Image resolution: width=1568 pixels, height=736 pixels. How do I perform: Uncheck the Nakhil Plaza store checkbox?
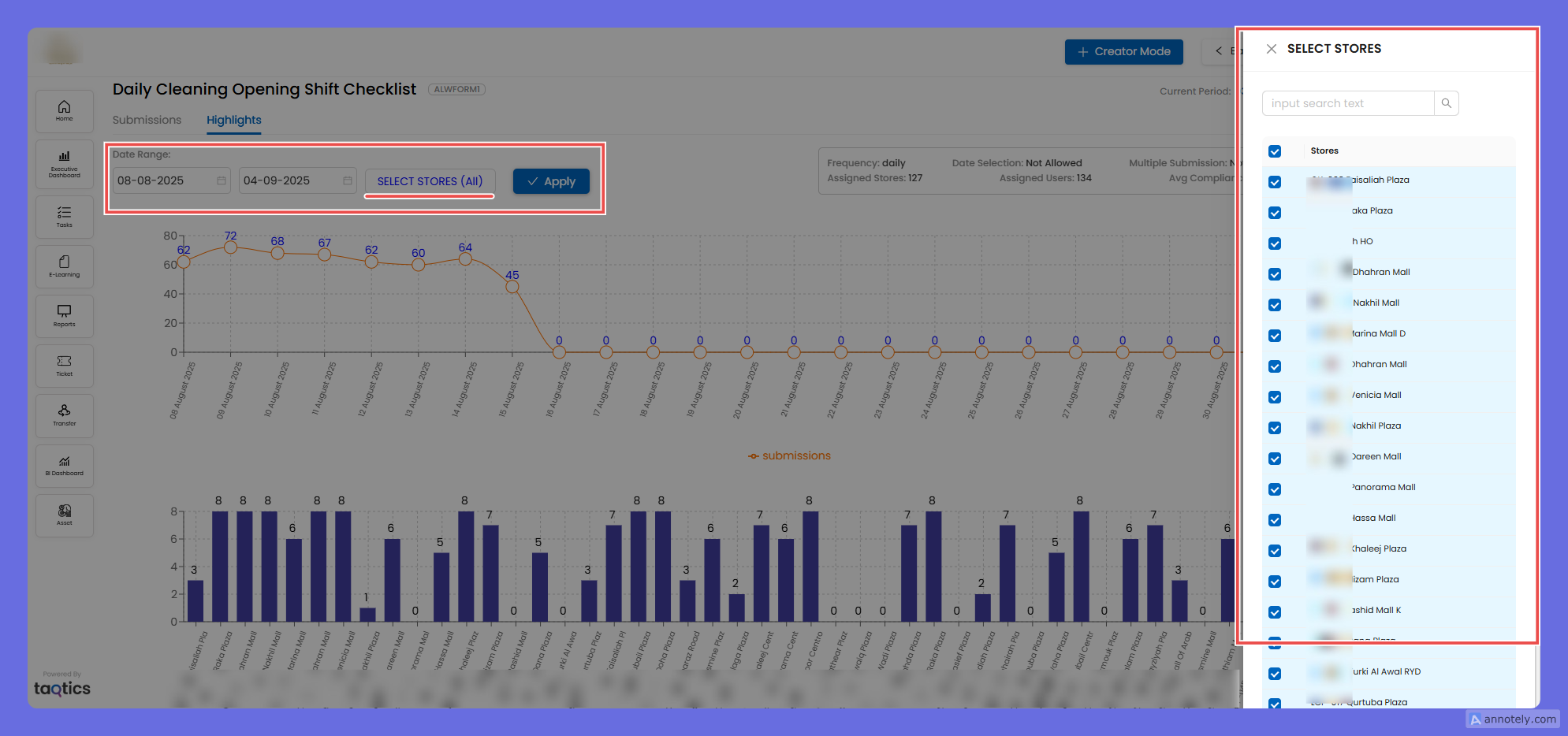point(1275,428)
